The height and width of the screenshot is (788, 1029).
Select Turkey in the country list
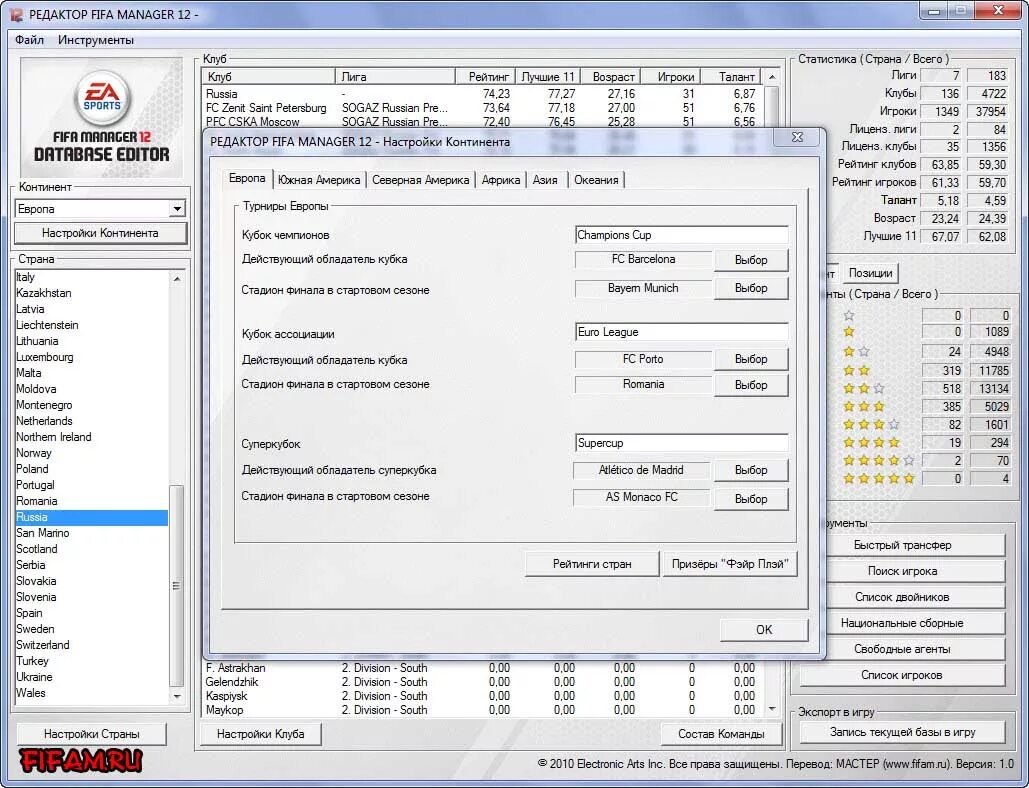(x=91, y=661)
